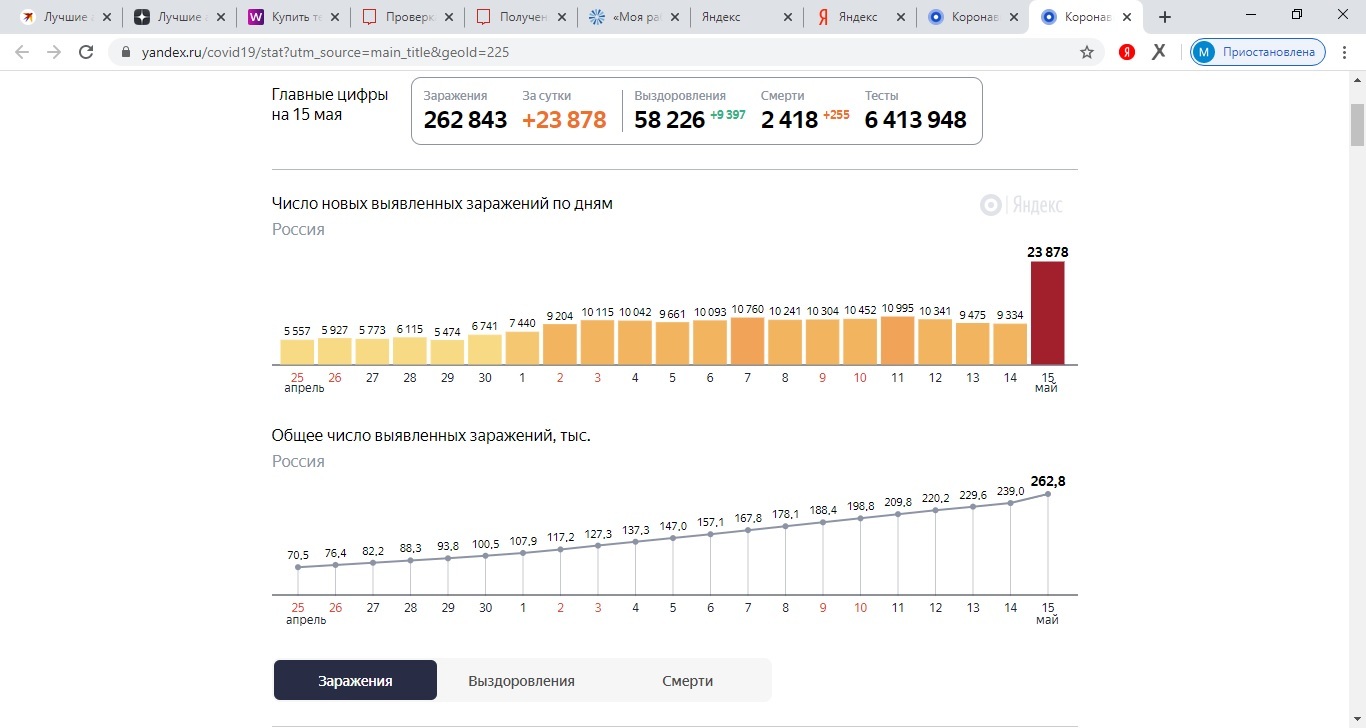Close the "Купить те" tab
Image resolution: width=1366 pixels, height=728 pixels.
[x=335, y=17]
